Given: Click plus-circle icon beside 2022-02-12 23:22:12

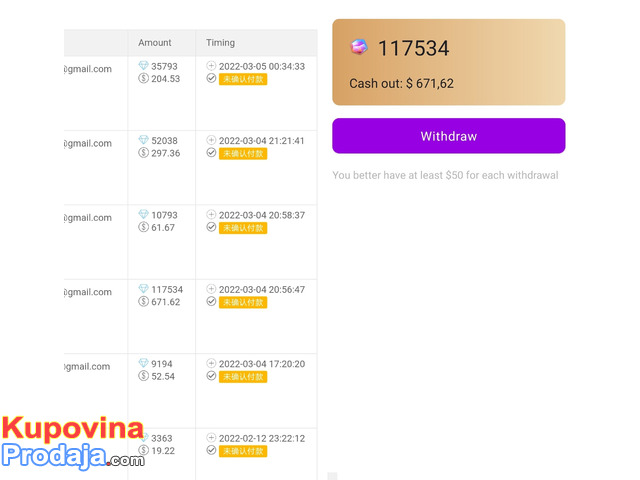Looking at the screenshot, I should [x=211, y=438].
